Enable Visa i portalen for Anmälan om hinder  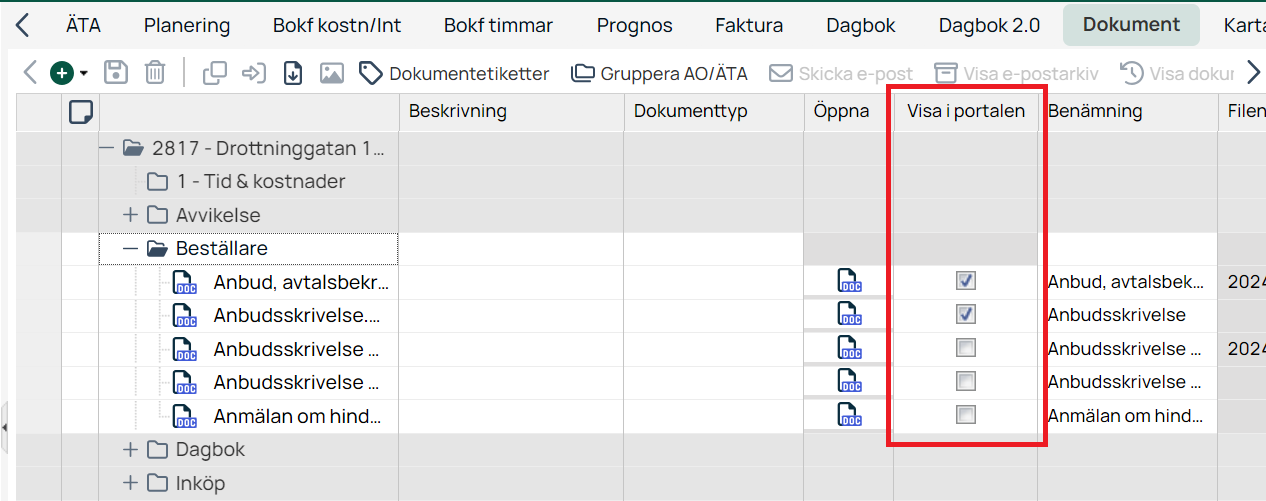[x=965, y=414]
